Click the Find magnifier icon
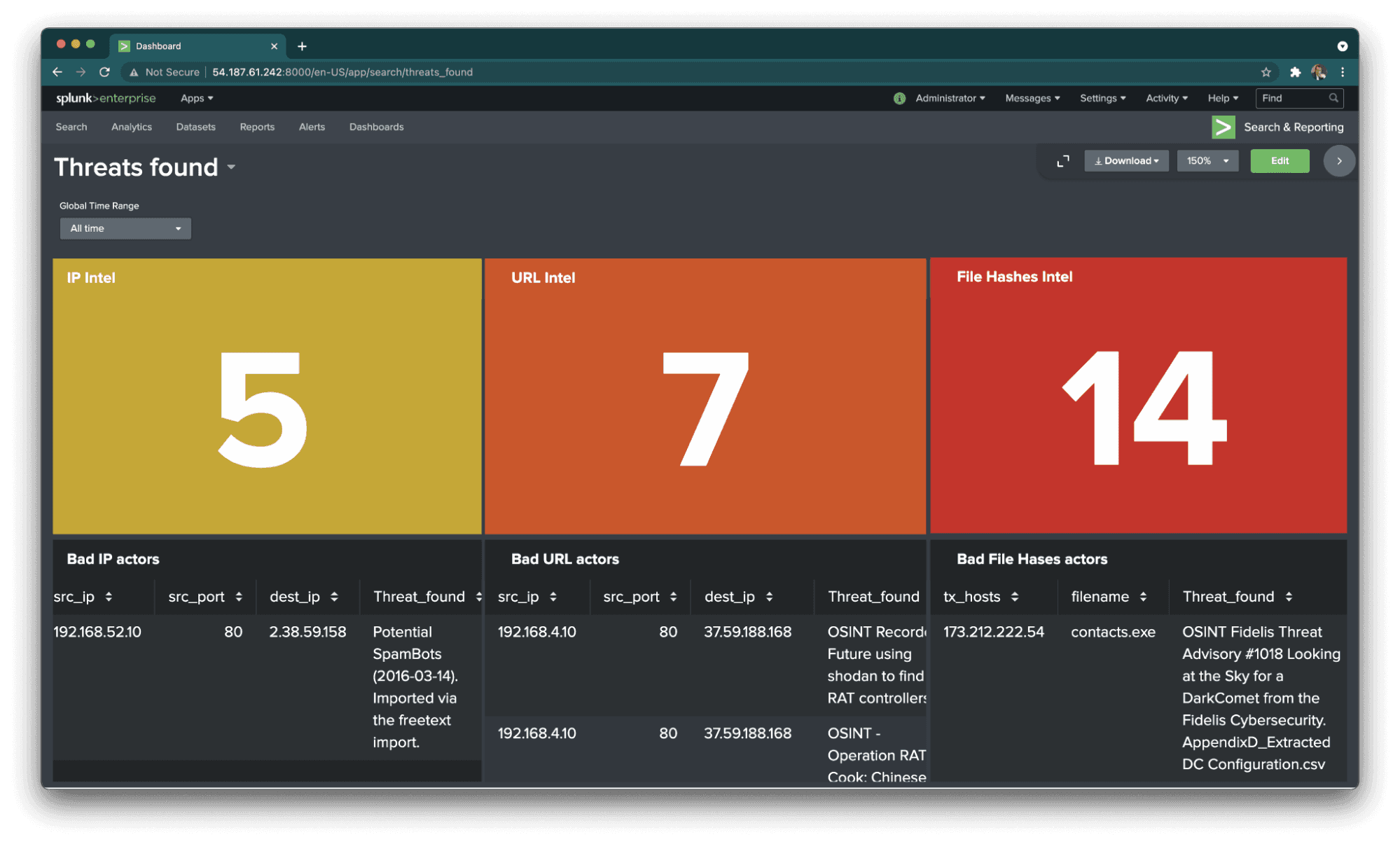The image size is (1400, 844). point(1333,98)
